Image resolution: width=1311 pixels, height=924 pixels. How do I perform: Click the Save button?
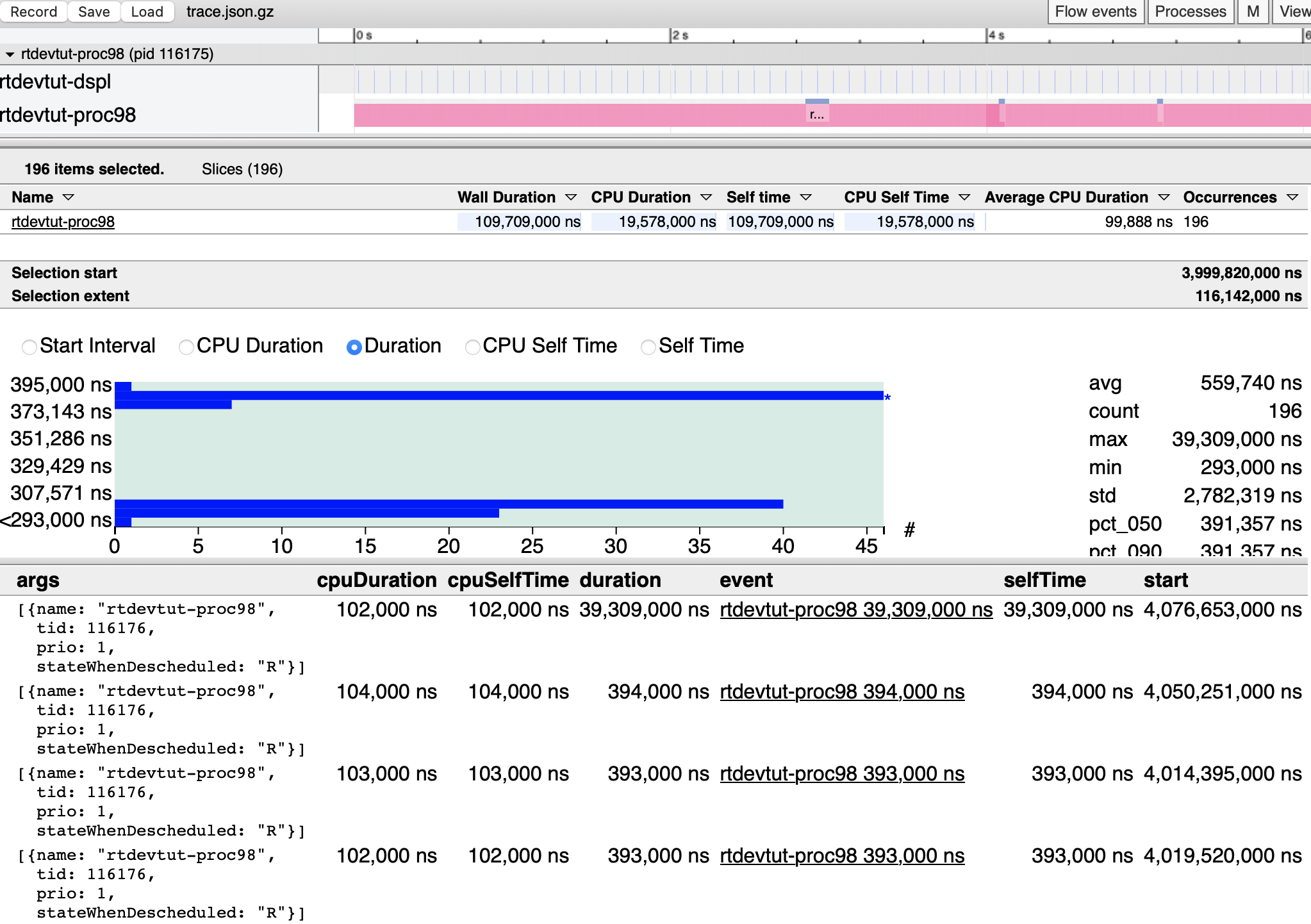point(94,12)
